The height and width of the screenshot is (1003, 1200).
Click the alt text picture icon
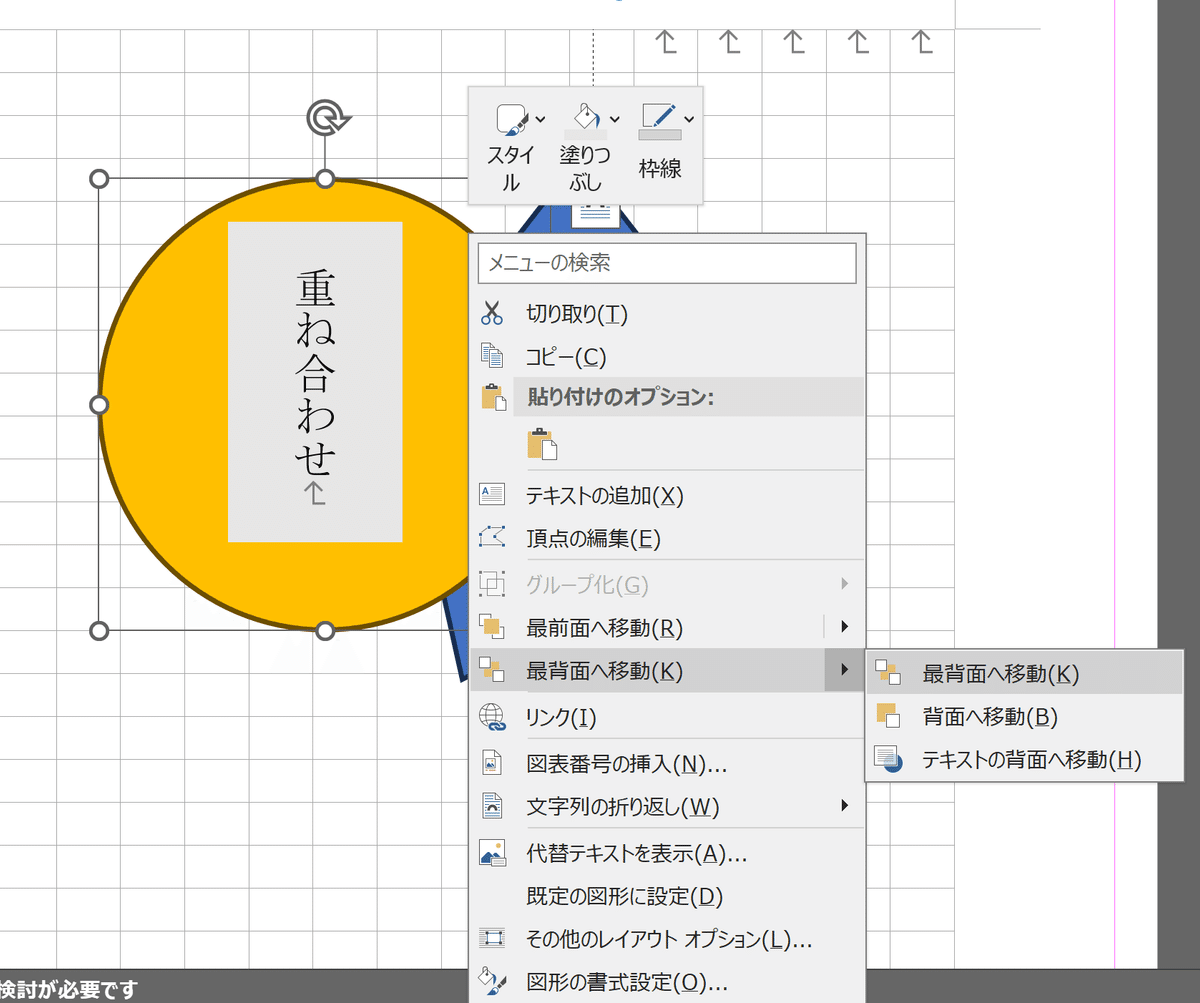coord(492,853)
